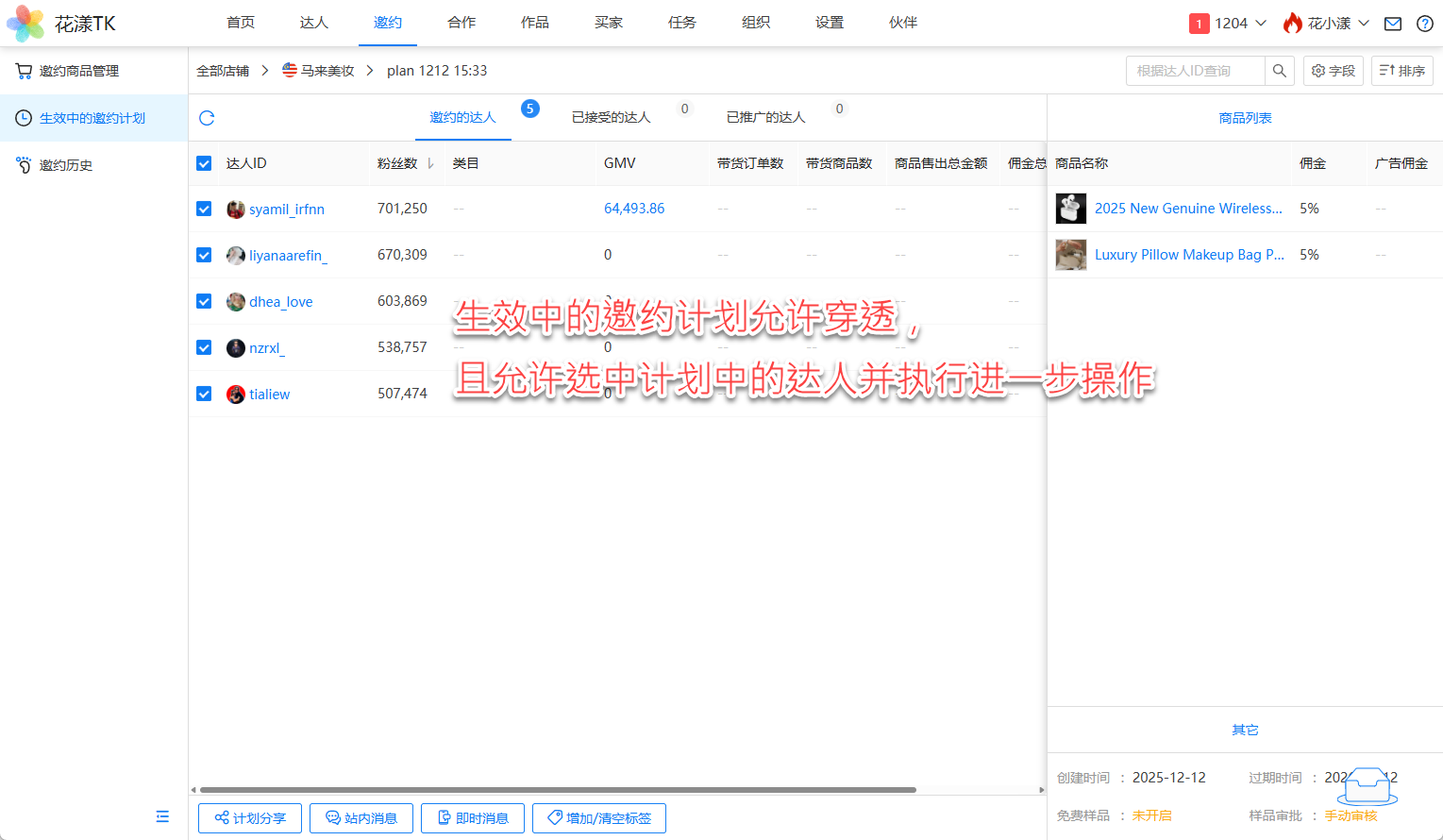Click the 计划分享 button
Image resolution: width=1443 pixels, height=840 pixels.
click(250, 818)
